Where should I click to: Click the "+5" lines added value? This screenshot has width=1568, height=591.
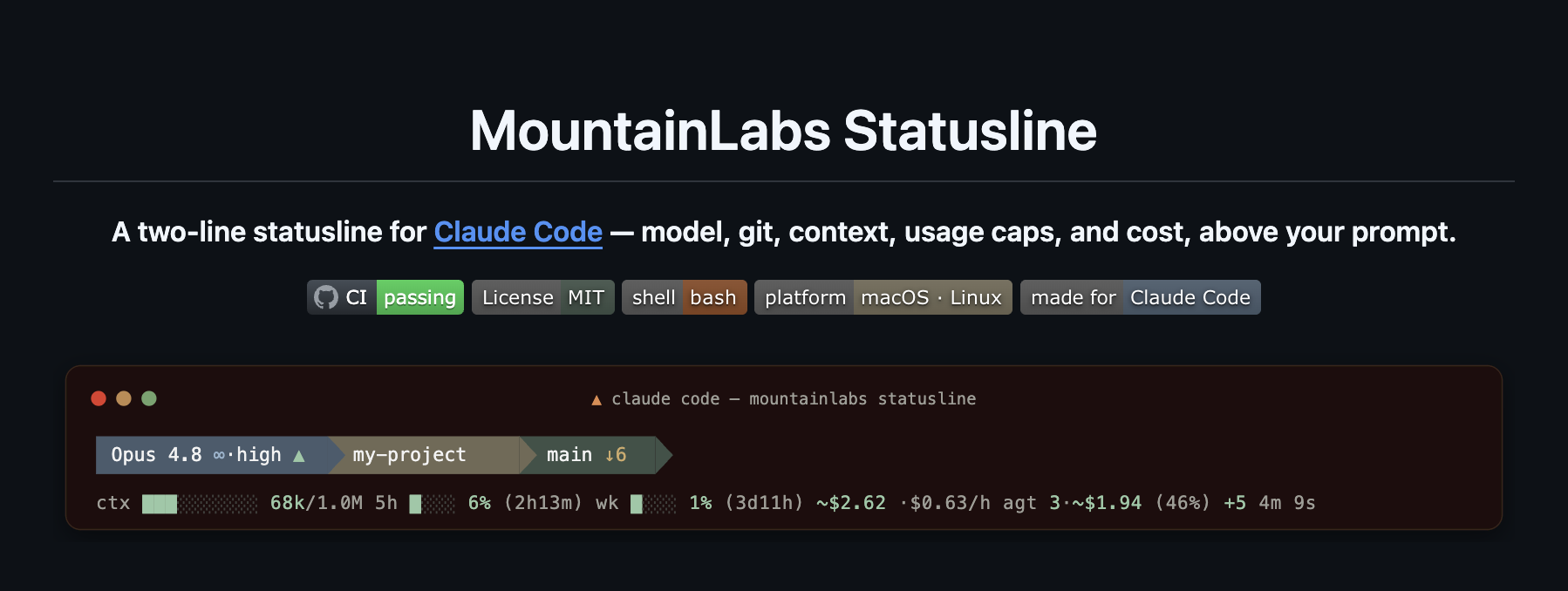point(1235,503)
